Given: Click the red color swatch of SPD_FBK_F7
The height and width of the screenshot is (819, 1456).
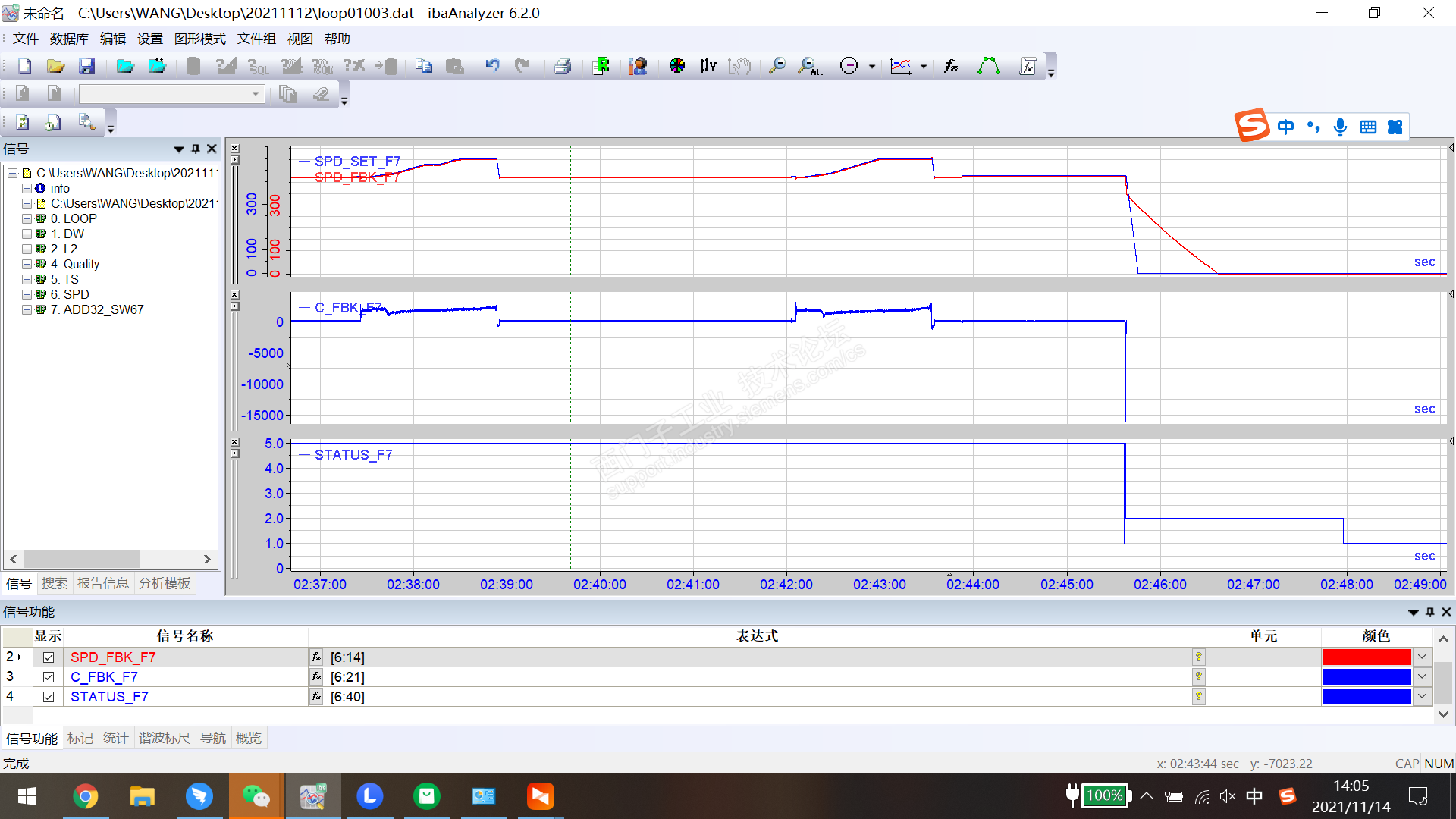Looking at the screenshot, I should coord(1366,657).
